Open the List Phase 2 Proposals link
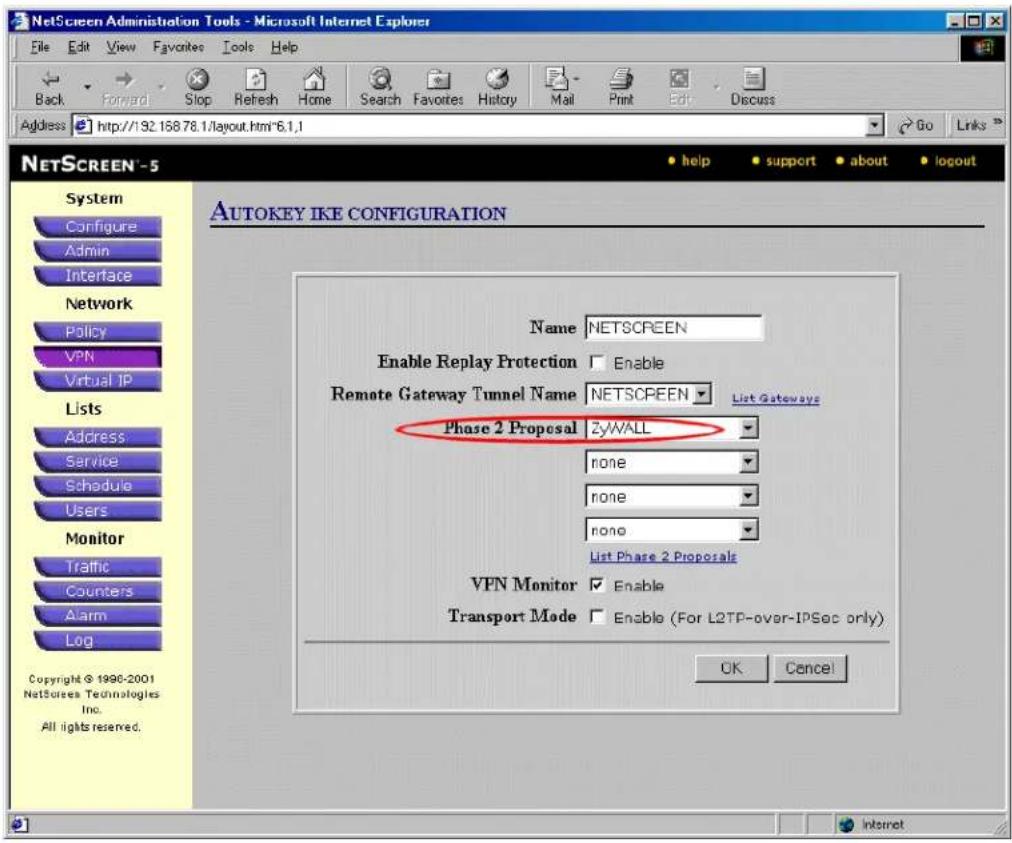Screen dimensions: 1012x843 point(663,556)
